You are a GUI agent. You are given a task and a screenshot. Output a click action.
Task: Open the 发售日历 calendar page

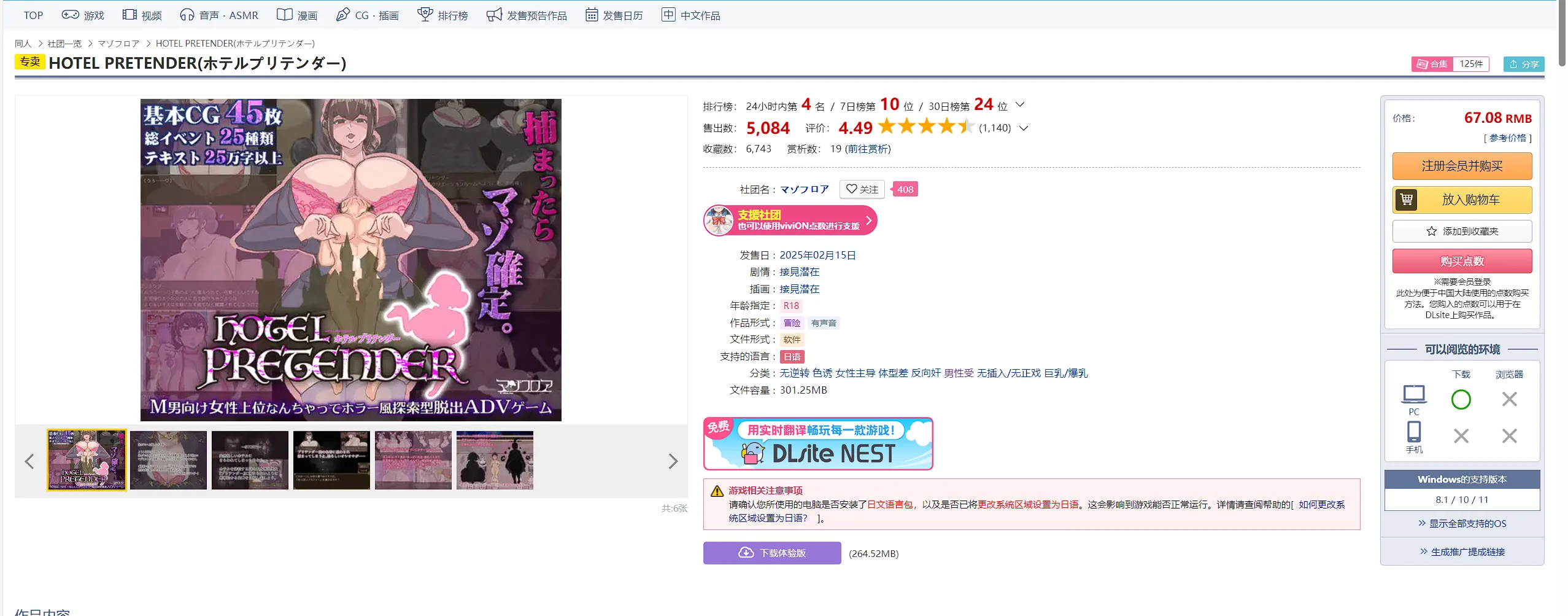pyautogui.click(x=614, y=15)
